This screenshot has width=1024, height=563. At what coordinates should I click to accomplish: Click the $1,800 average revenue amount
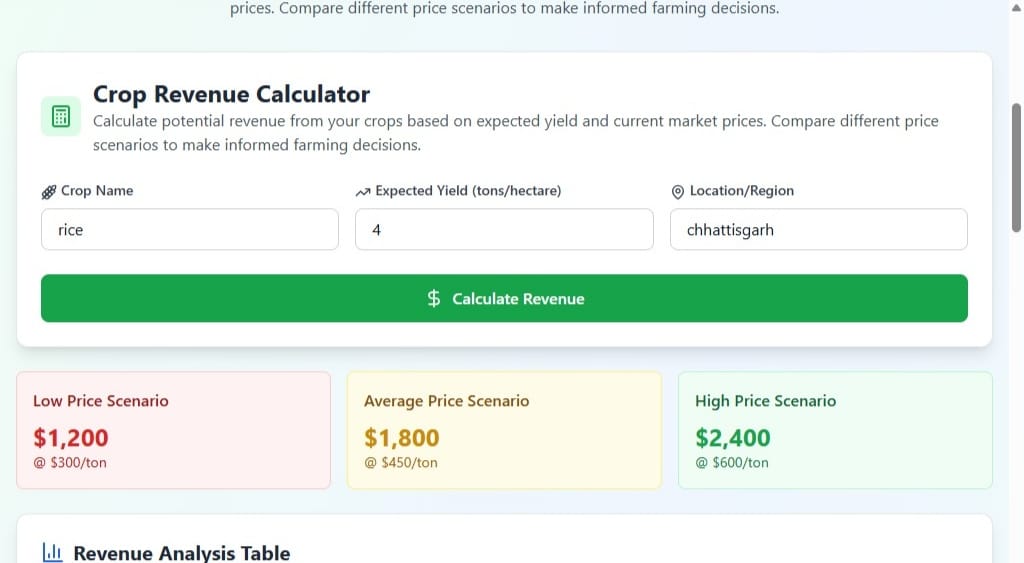coord(402,438)
